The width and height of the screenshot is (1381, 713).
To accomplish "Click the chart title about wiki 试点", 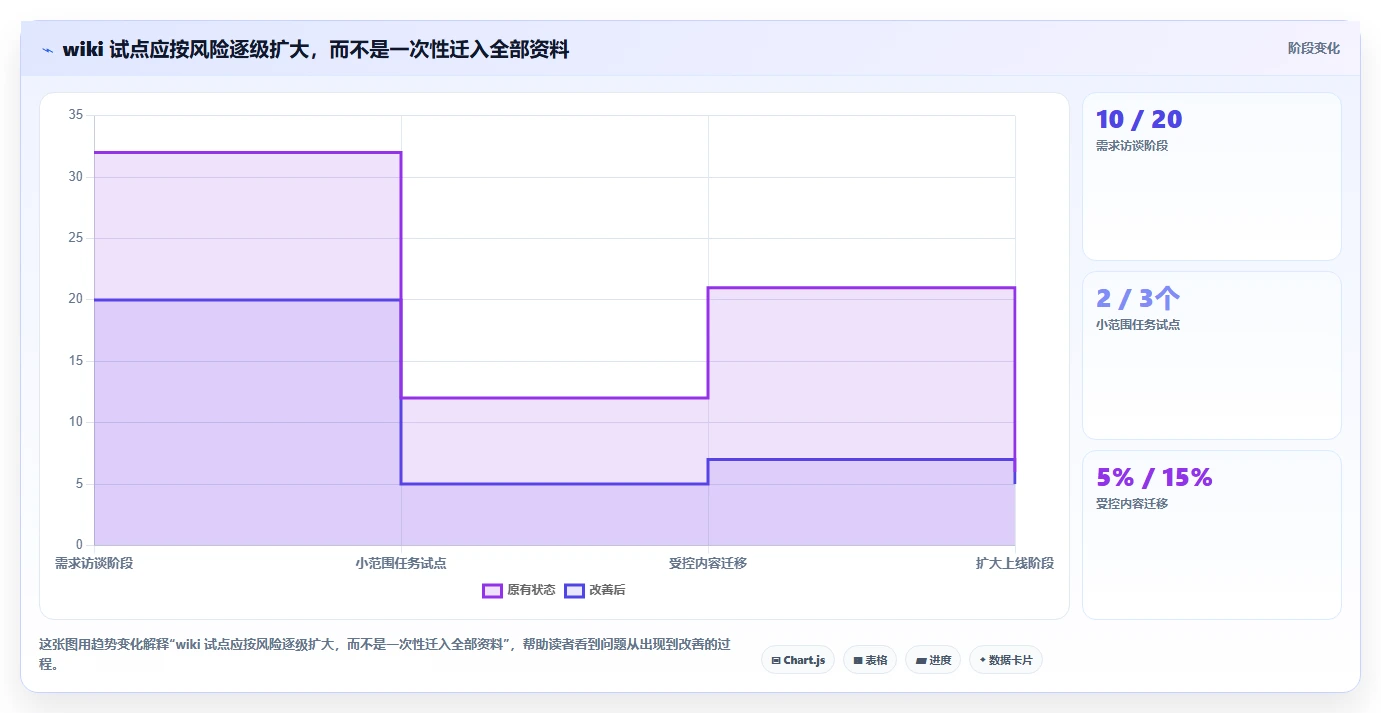I will click(x=316, y=49).
